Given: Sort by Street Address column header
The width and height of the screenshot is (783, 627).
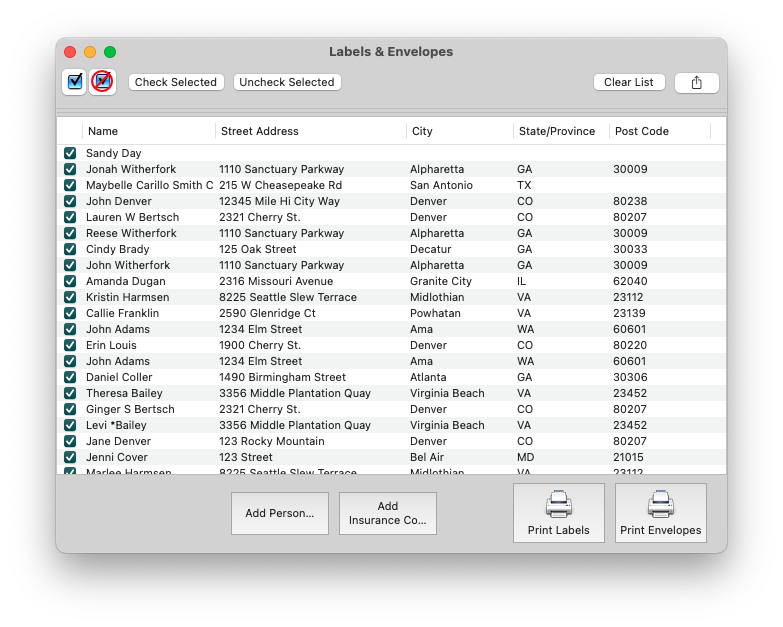Looking at the screenshot, I should [x=311, y=131].
